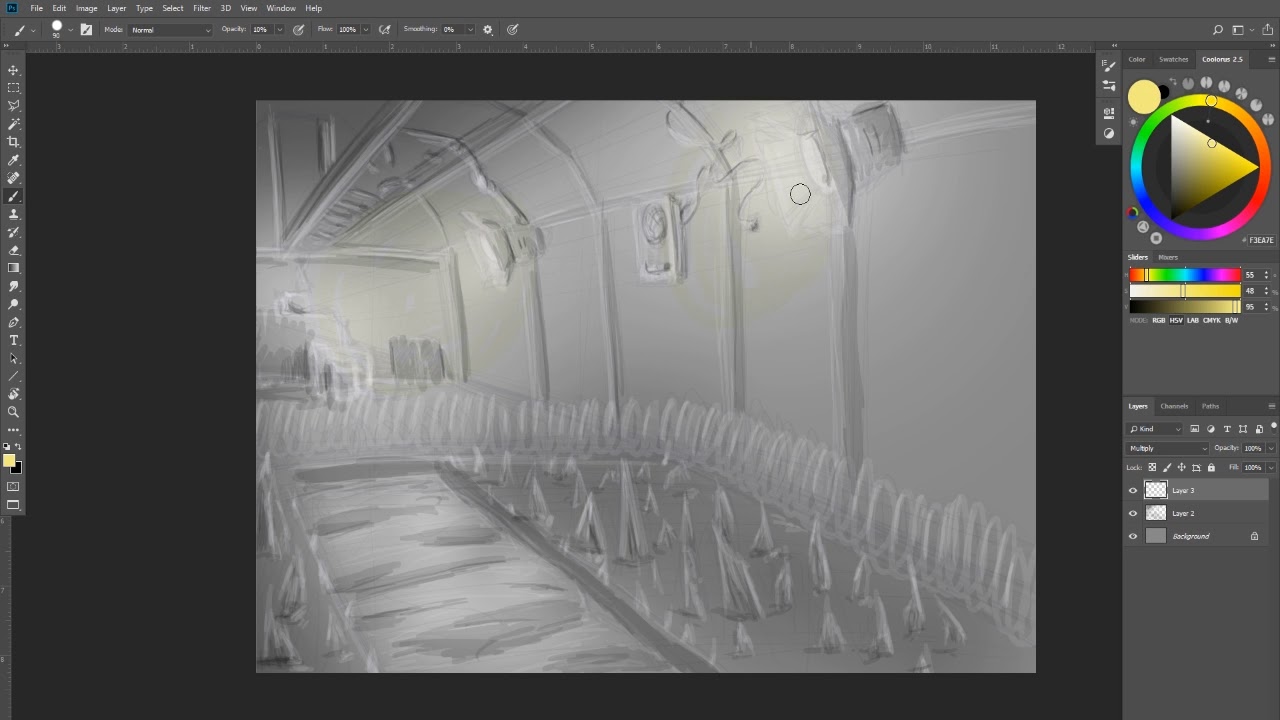Open the Filter menu
The width and height of the screenshot is (1280, 720).
(202, 8)
